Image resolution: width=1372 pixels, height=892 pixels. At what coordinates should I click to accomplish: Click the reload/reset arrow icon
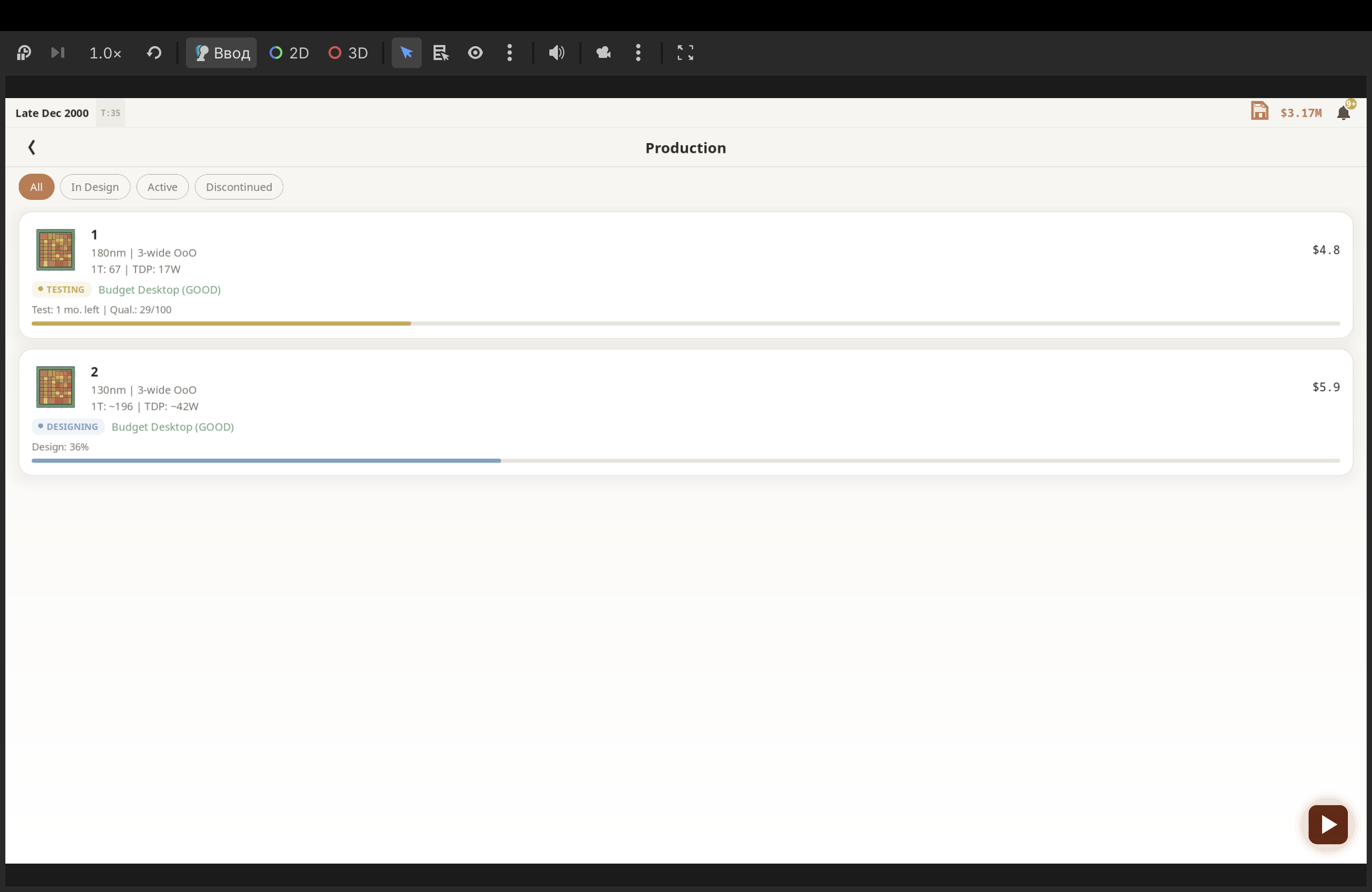(x=154, y=53)
